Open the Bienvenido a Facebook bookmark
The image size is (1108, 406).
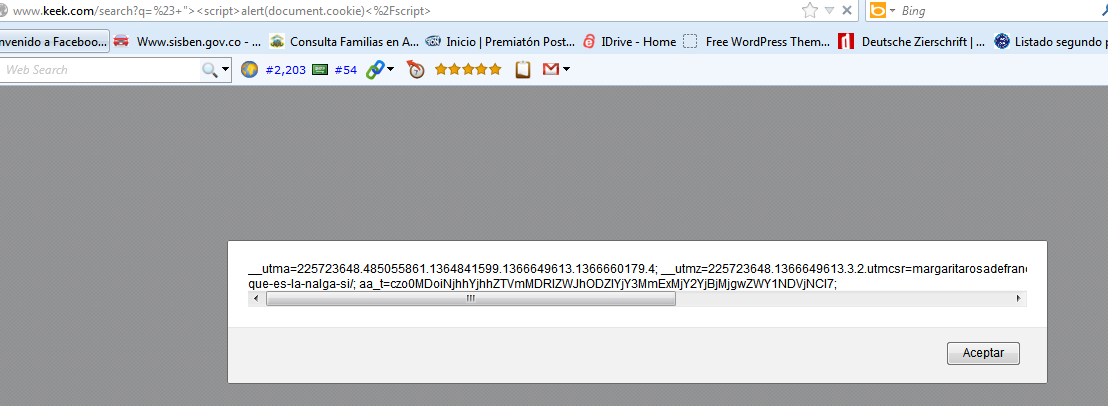54,42
